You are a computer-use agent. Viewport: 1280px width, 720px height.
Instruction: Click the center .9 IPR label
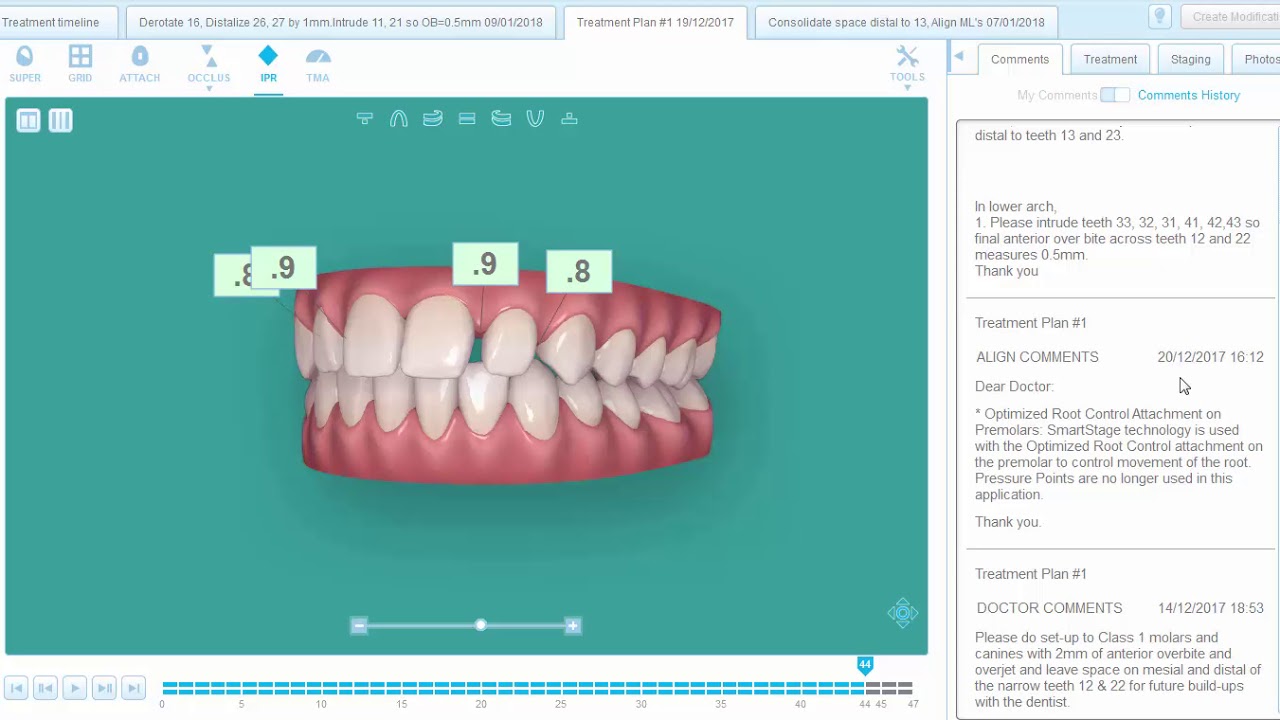(485, 264)
